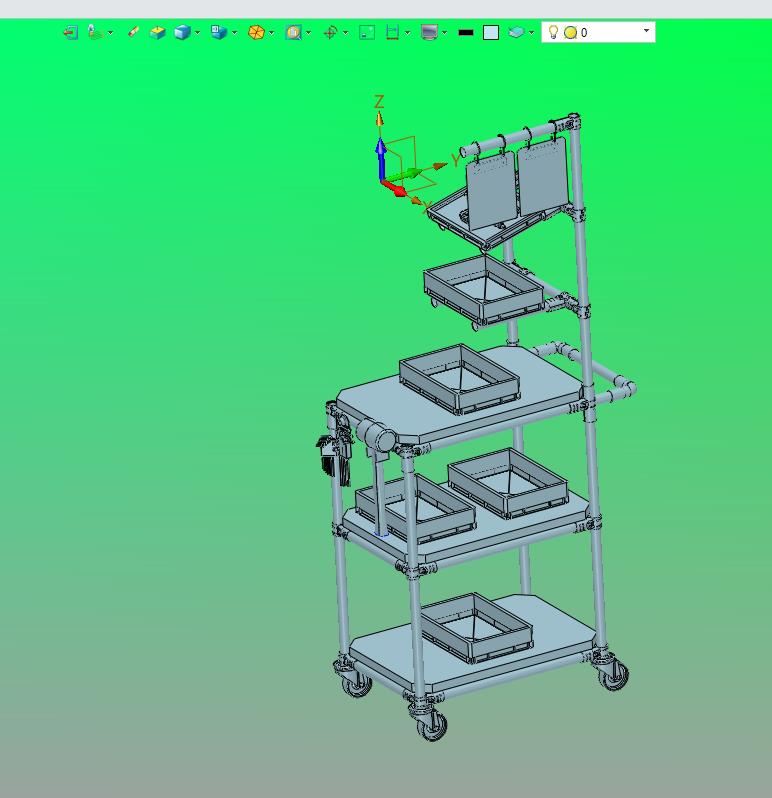Expand the monitor display dropdown arrow
This screenshot has width=772, height=798.
point(445,33)
